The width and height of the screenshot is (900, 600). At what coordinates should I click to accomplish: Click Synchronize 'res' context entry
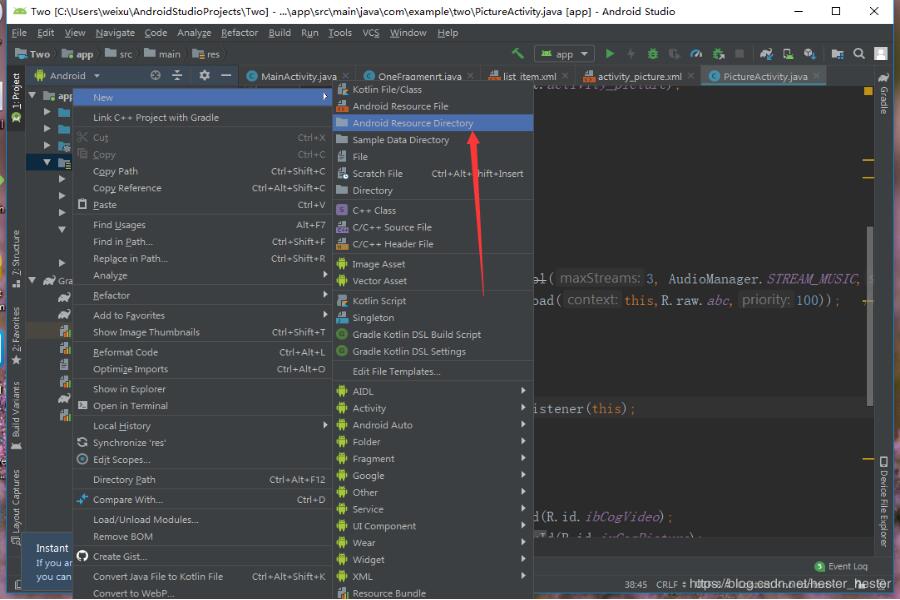coord(203,443)
